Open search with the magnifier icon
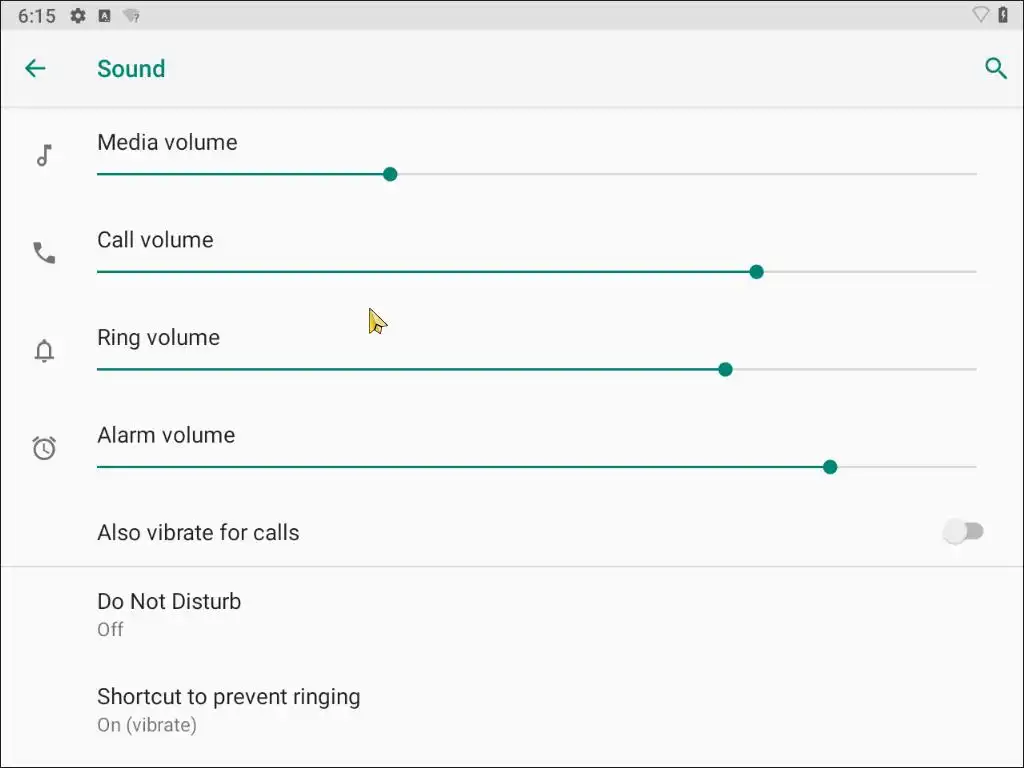Image resolution: width=1024 pixels, height=768 pixels. [x=995, y=68]
